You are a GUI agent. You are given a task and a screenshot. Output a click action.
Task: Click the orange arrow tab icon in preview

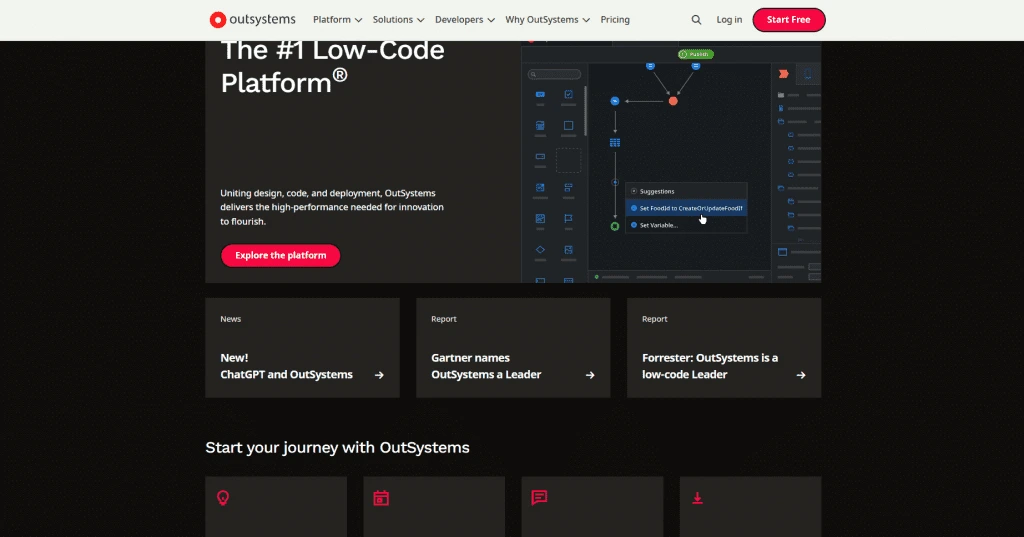pos(784,74)
